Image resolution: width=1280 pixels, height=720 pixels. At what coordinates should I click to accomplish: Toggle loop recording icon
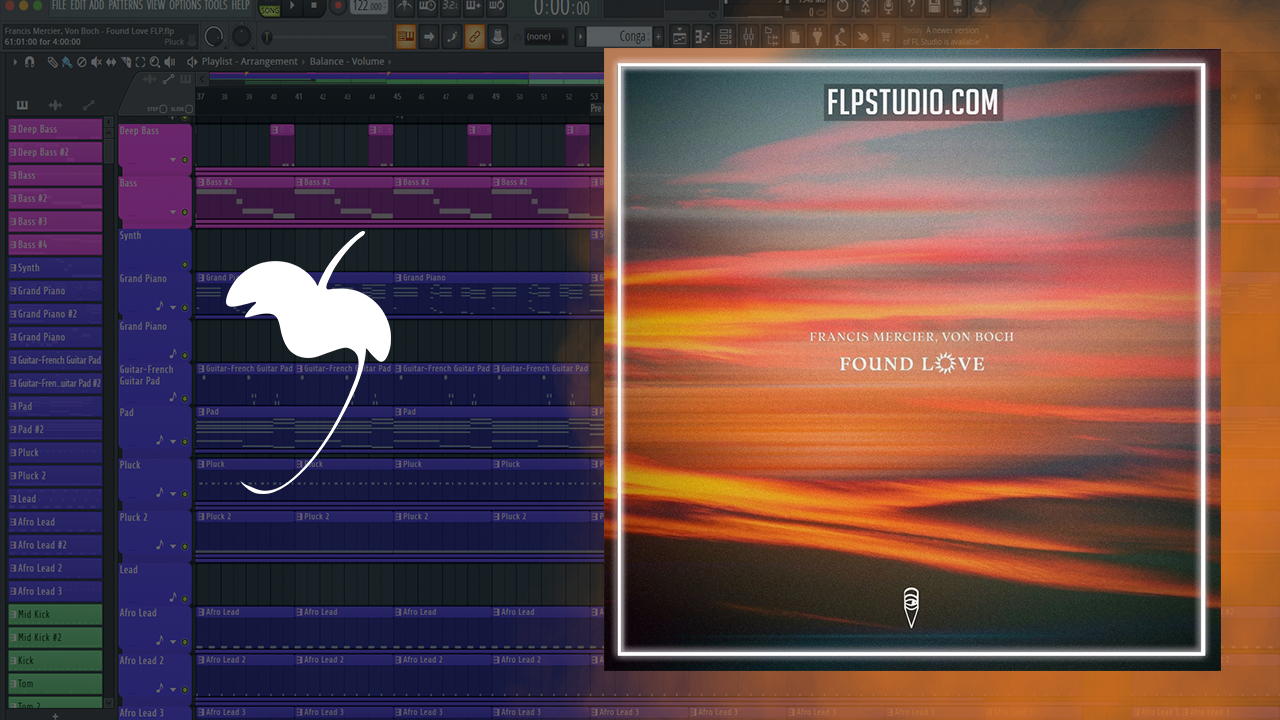click(497, 7)
